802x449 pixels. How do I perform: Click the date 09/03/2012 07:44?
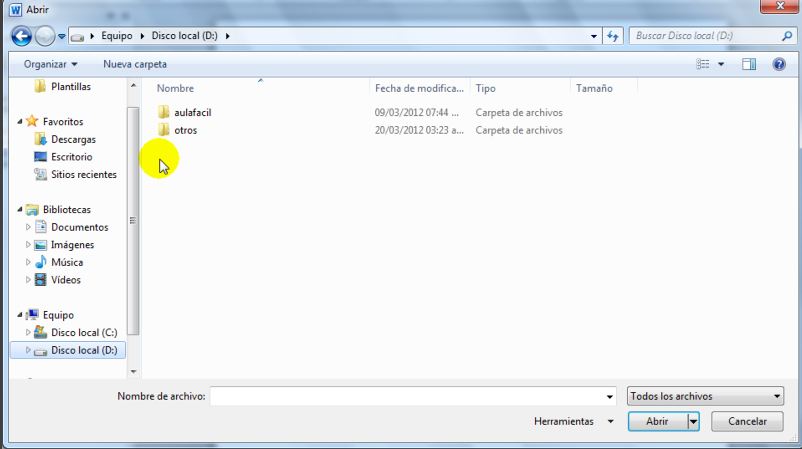click(416, 113)
